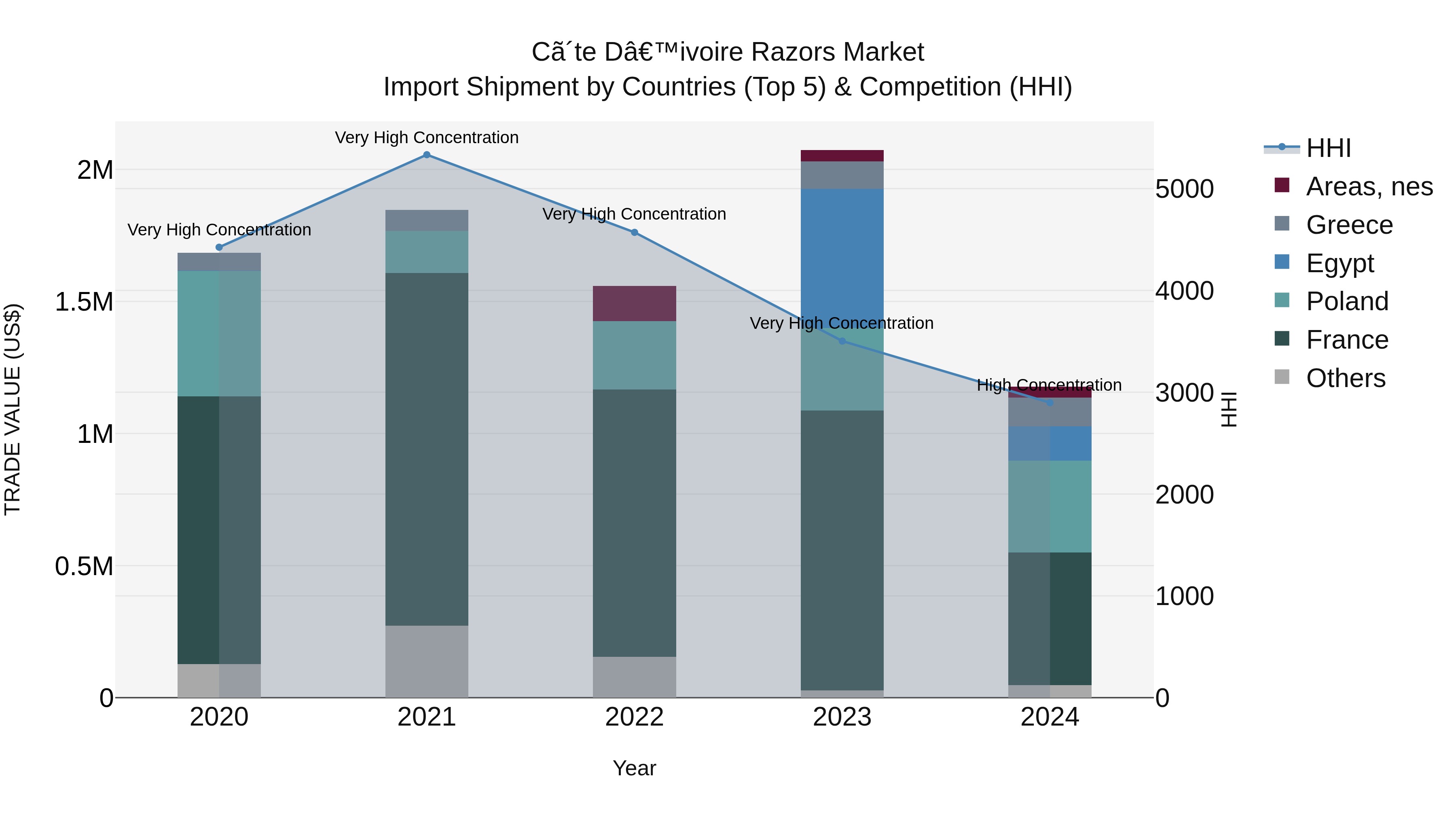The width and height of the screenshot is (1456, 819).
Task: Toggle the France legend entry
Action: [x=1331, y=340]
